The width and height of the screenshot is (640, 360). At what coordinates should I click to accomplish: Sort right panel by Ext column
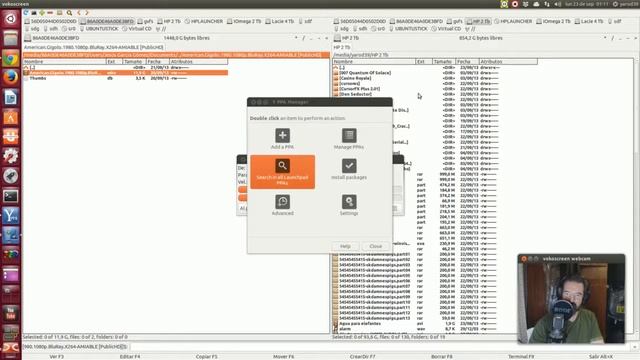[424, 62]
